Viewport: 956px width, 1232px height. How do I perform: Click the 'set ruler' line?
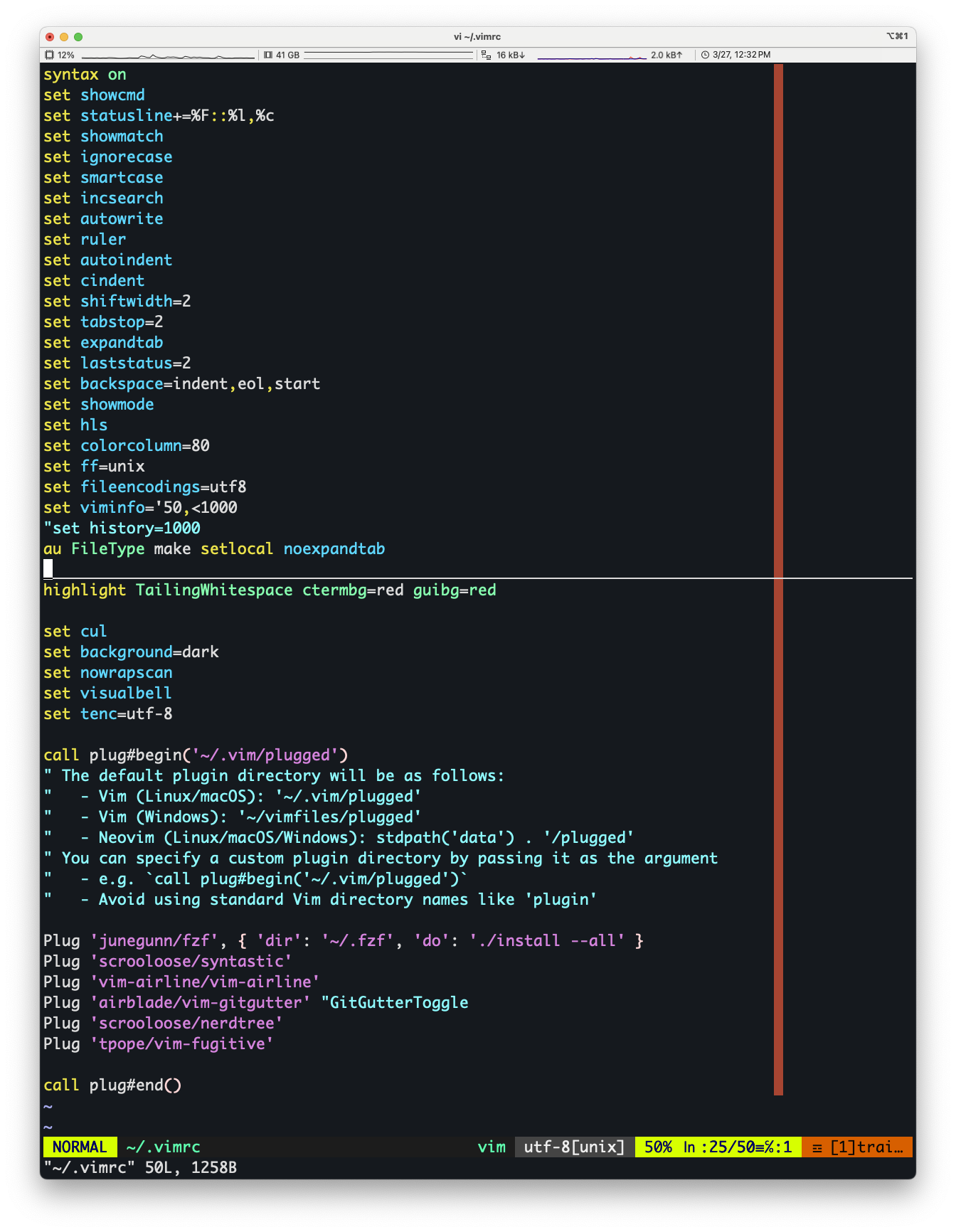(x=85, y=240)
